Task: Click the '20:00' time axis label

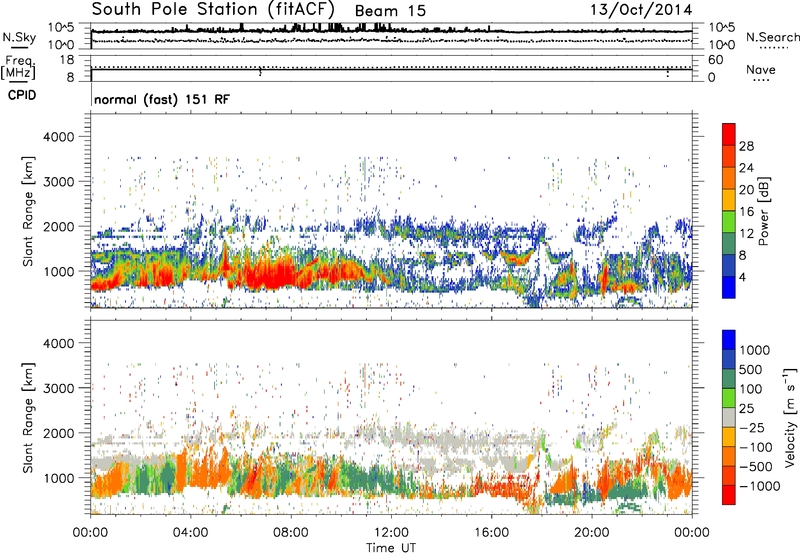Action: [x=592, y=532]
